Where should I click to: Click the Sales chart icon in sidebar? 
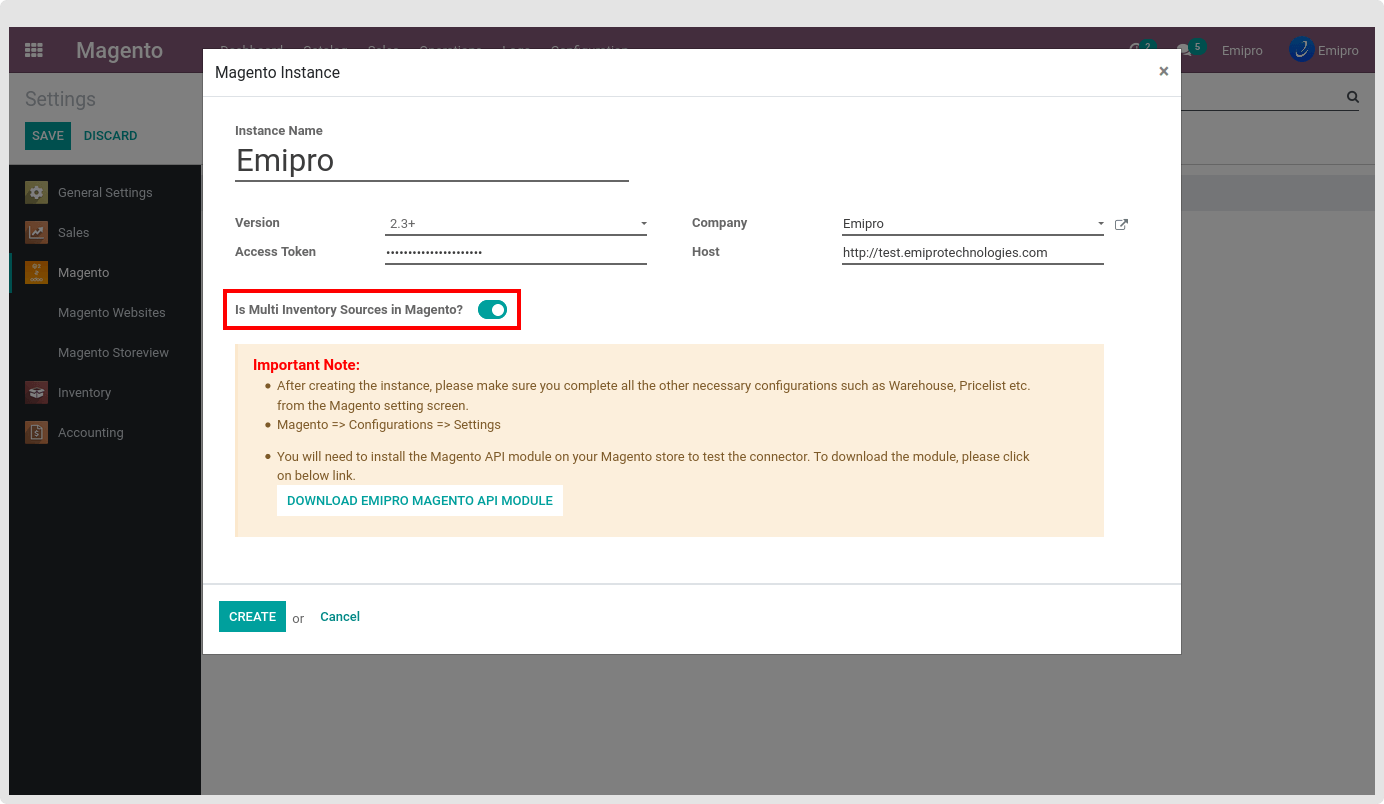tap(36, 233)
